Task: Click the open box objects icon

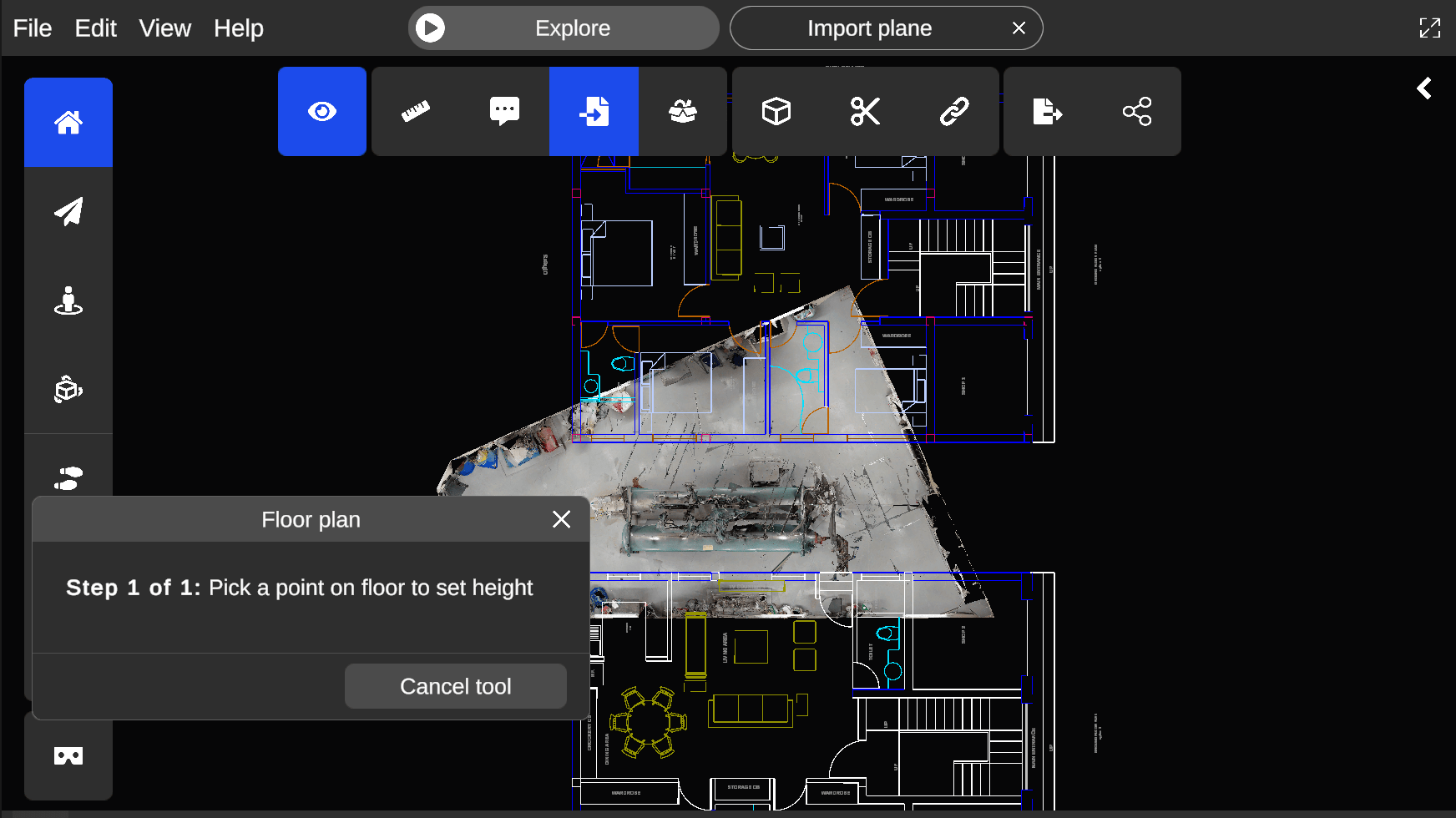Action: tap(683, 112)
